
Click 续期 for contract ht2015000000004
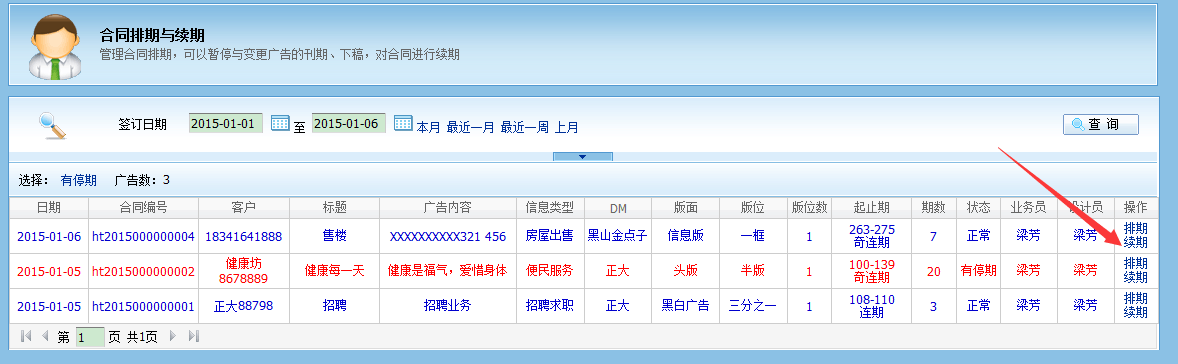tap(1135, 242)
